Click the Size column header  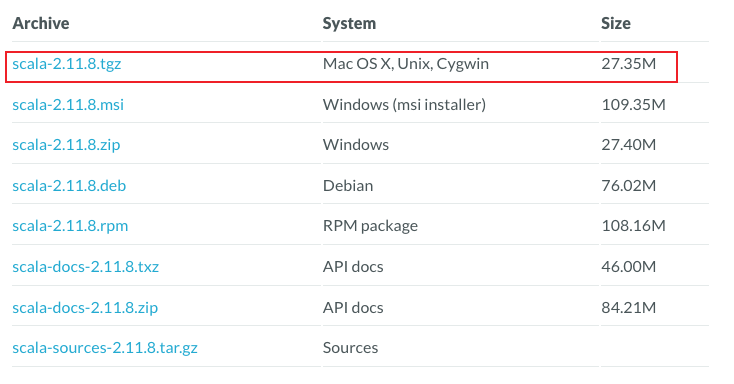[616, 23]
